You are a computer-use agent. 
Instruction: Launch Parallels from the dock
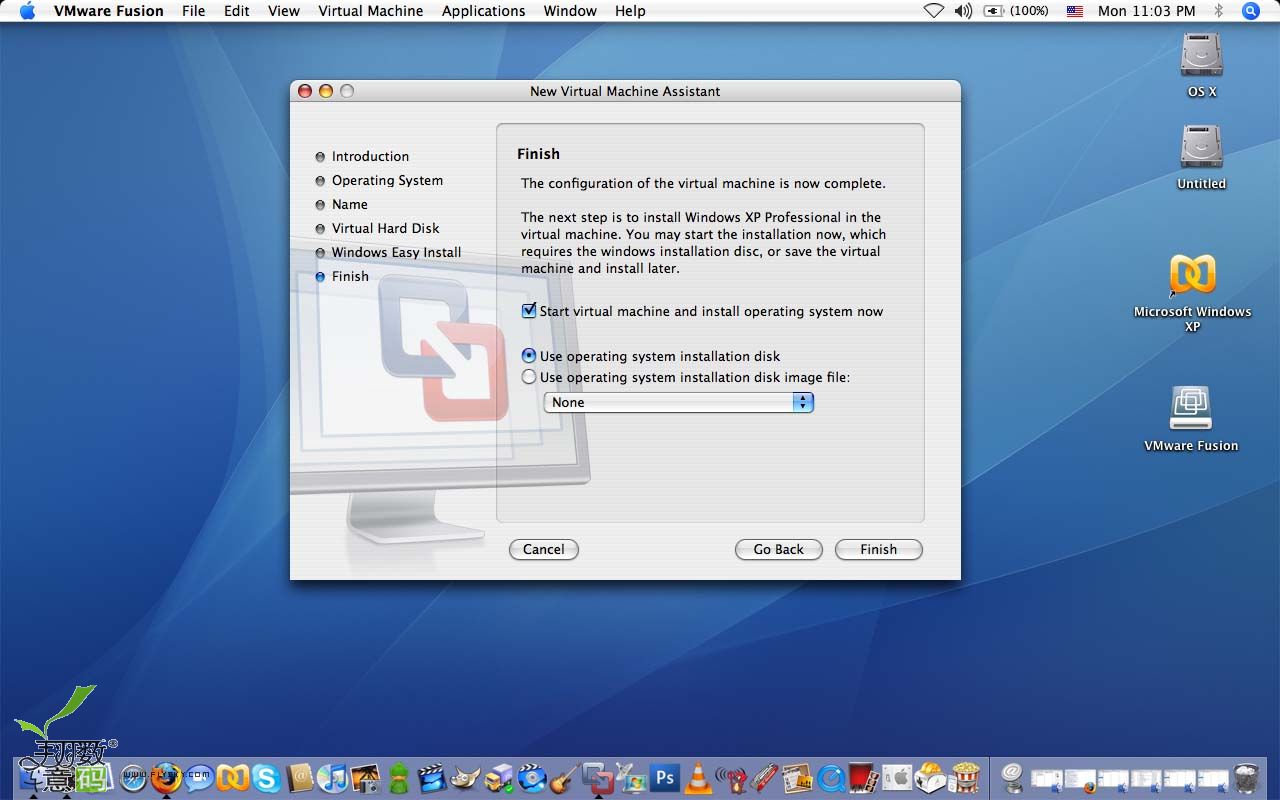click(x=232, y=777)
